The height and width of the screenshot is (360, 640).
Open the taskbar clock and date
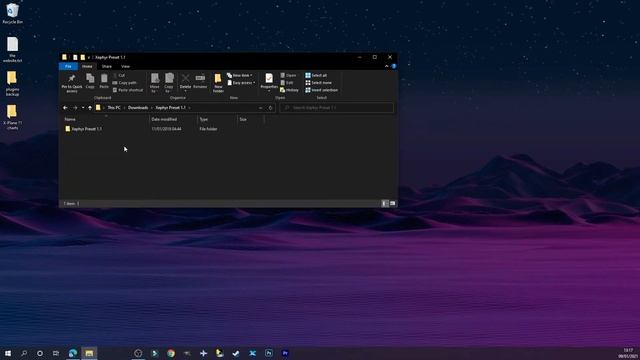pyautogui.click(x=628, y=353)
